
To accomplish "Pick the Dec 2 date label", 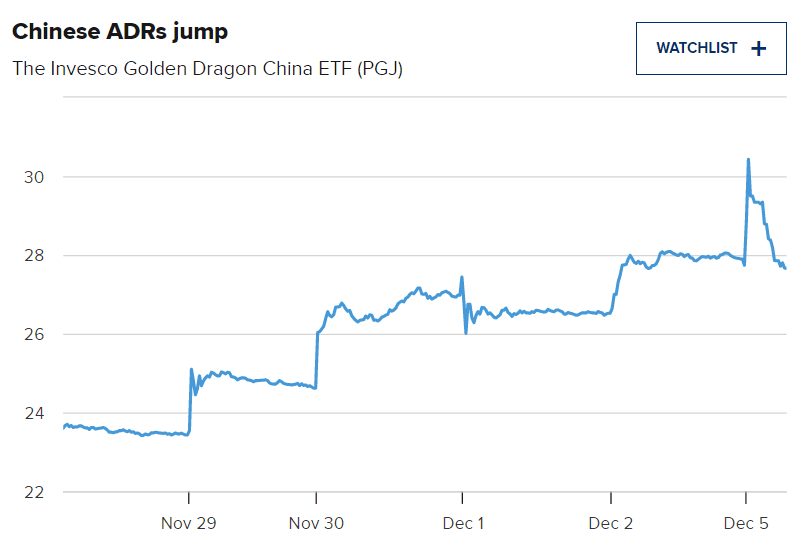I will (610, 523).
